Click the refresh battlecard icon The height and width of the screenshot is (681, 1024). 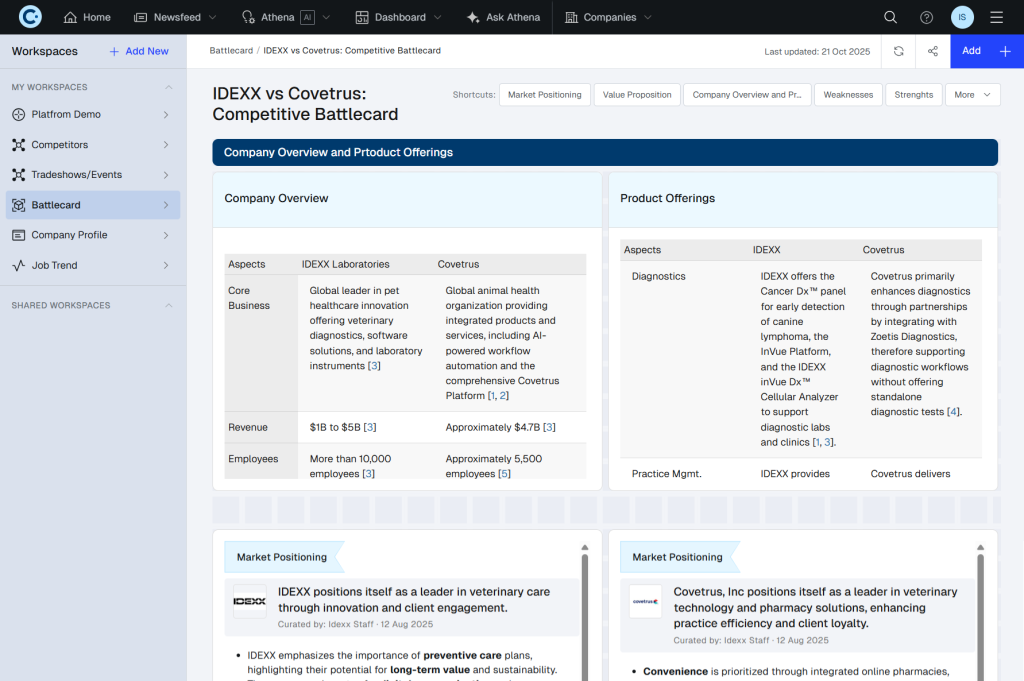tap(898, 51)
